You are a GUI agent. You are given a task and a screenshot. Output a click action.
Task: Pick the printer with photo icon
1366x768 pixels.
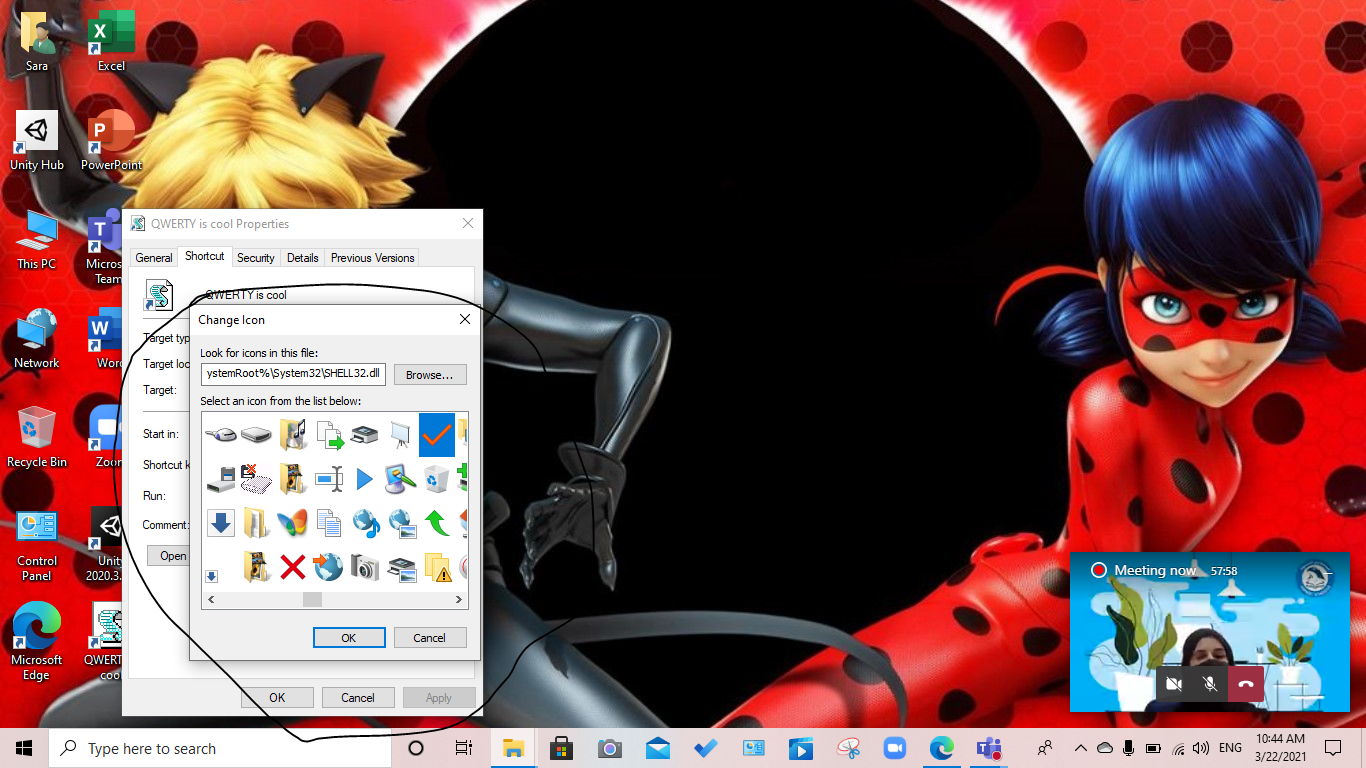[401, 568]
